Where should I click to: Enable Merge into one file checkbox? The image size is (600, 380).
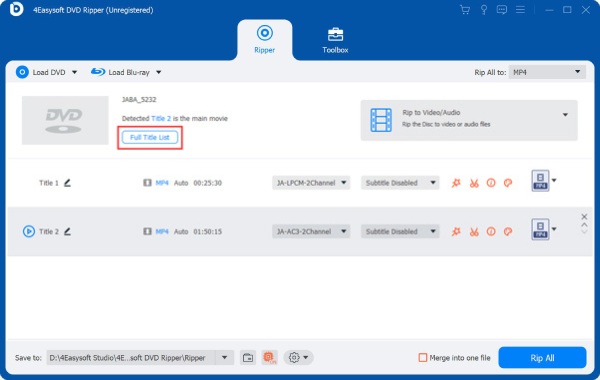[423, 358]
